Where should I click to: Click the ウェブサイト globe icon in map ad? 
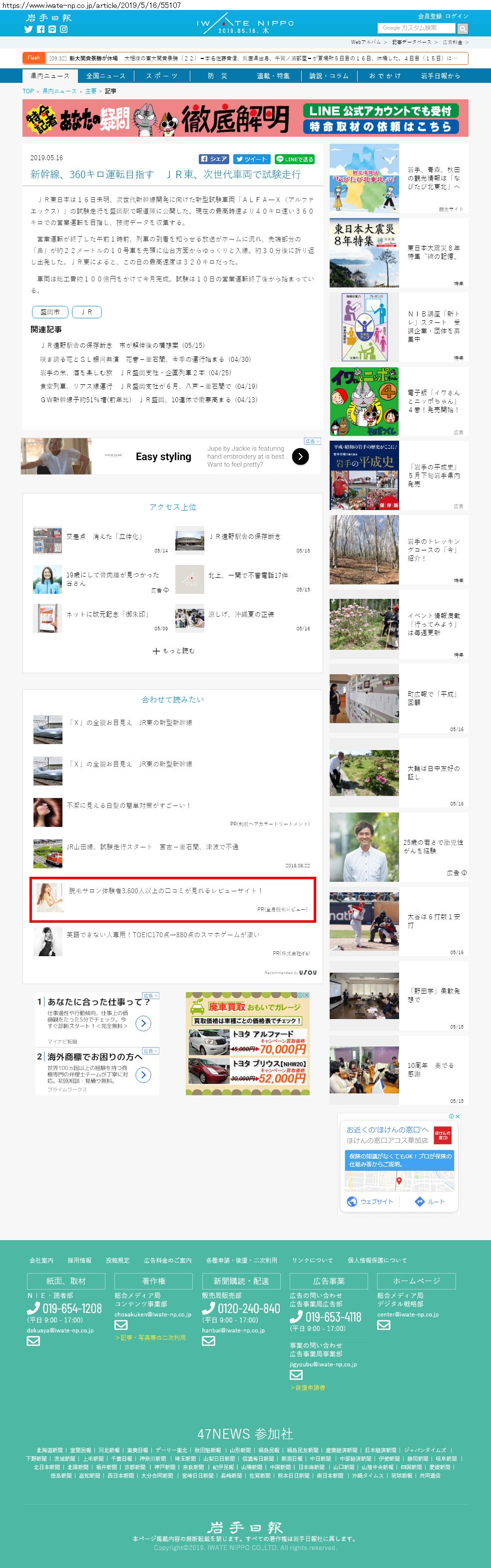coord(352,1201)
